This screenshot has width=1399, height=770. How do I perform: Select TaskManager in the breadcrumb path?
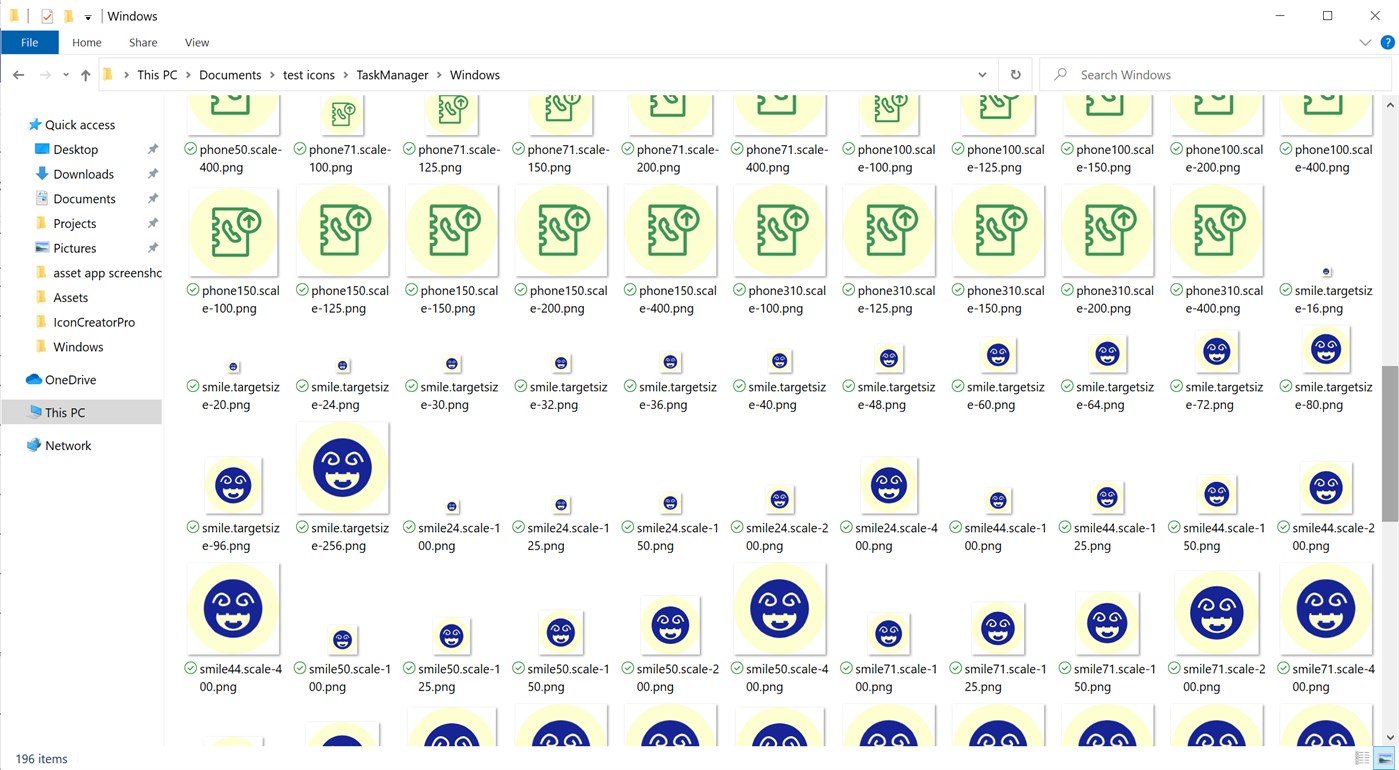(x=392, y=75)
